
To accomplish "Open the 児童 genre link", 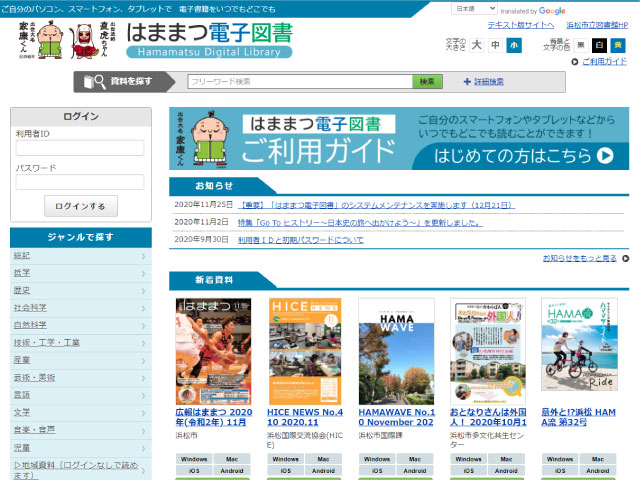I will (x=22, y=448).
